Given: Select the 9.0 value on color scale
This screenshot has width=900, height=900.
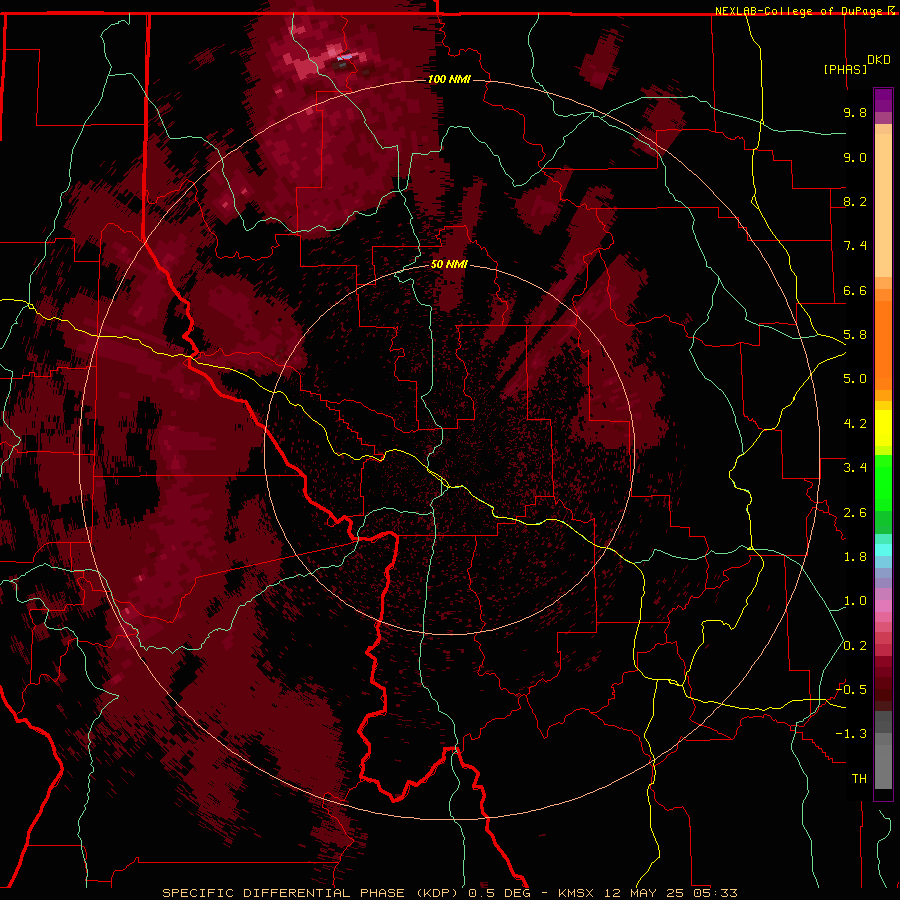Looking at the screenshot, I should [855, 157].
